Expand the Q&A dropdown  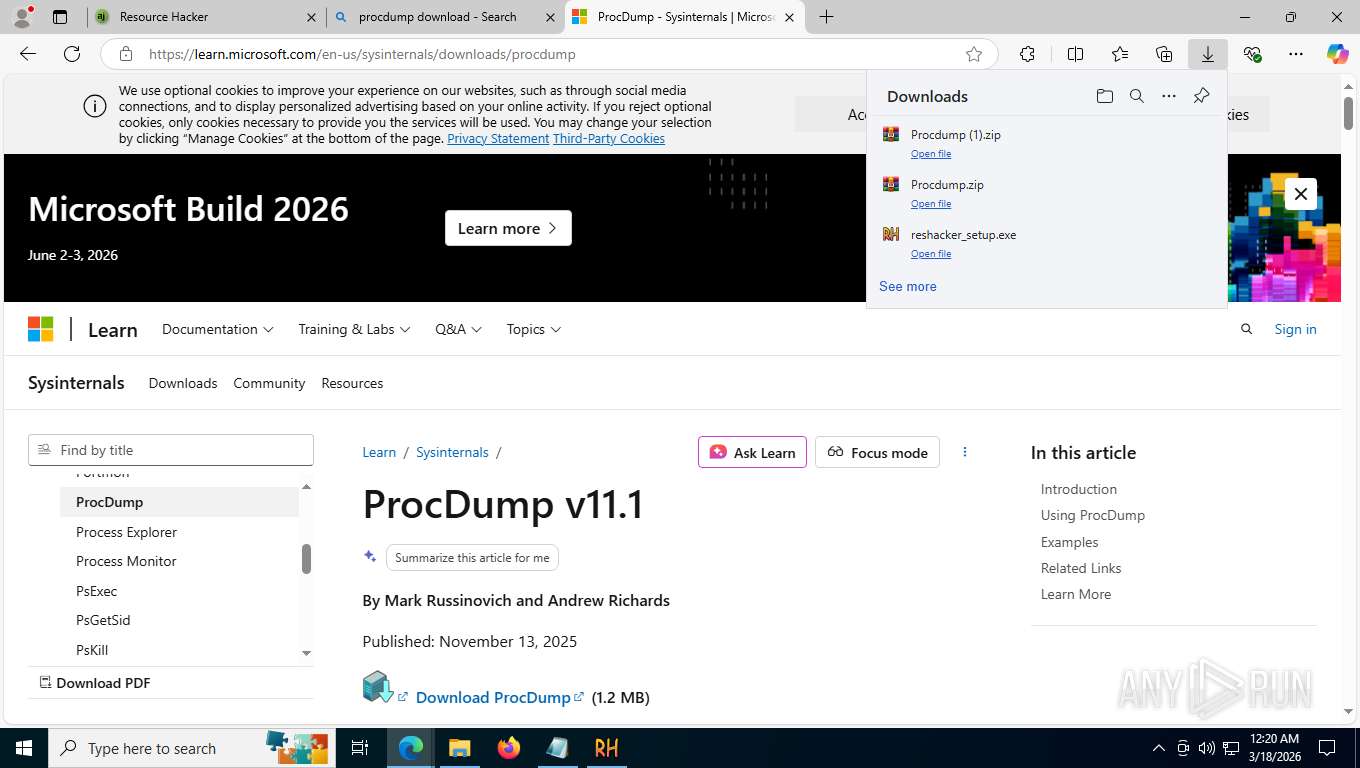[458, 329]
